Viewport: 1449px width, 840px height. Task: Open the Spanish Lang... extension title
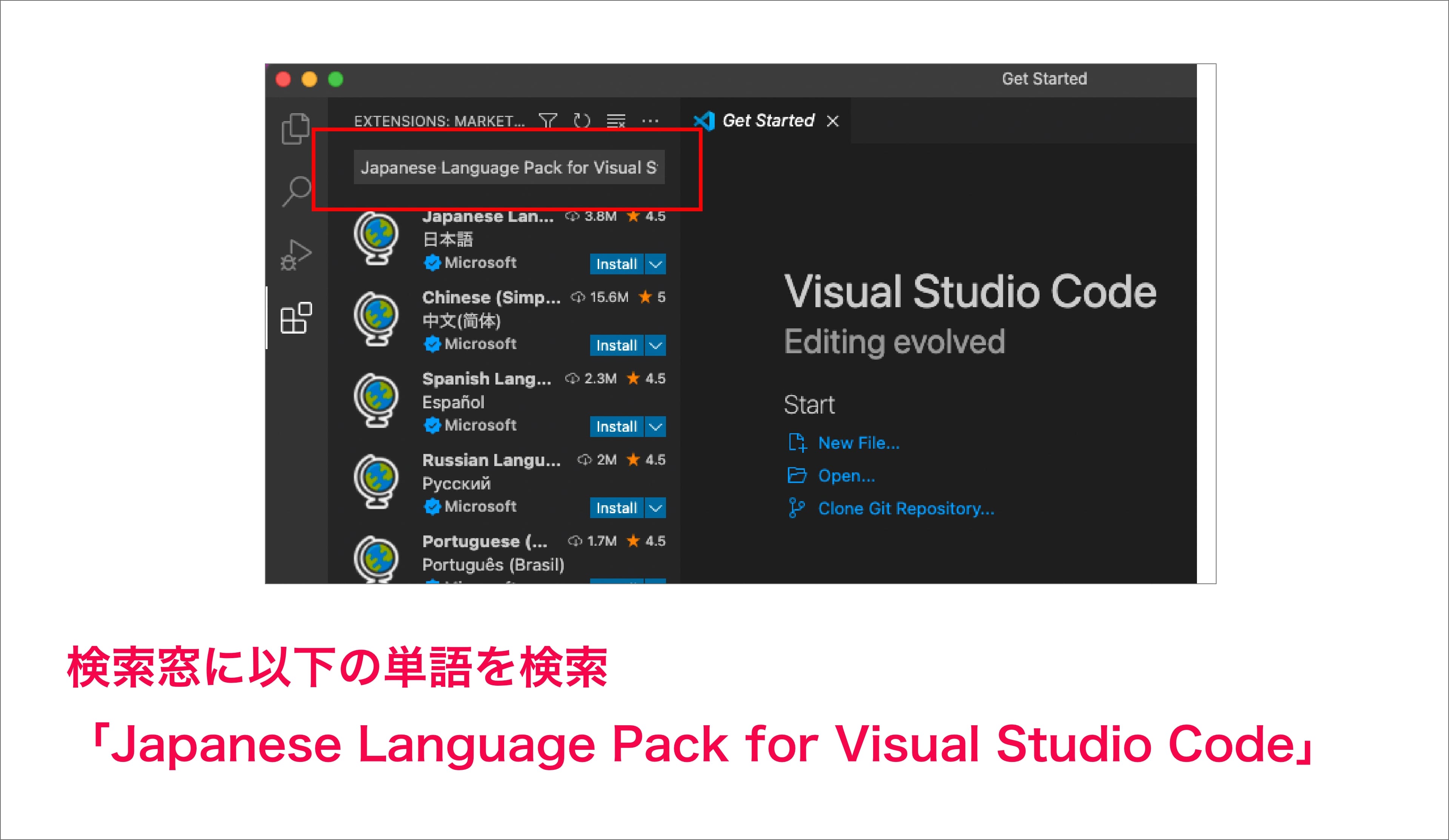[x=486, y=379]
